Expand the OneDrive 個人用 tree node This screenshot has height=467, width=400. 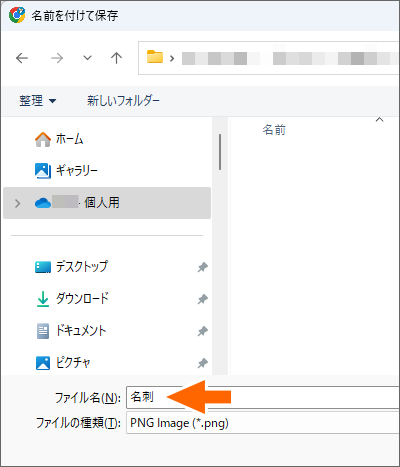[x=17, y=203]
